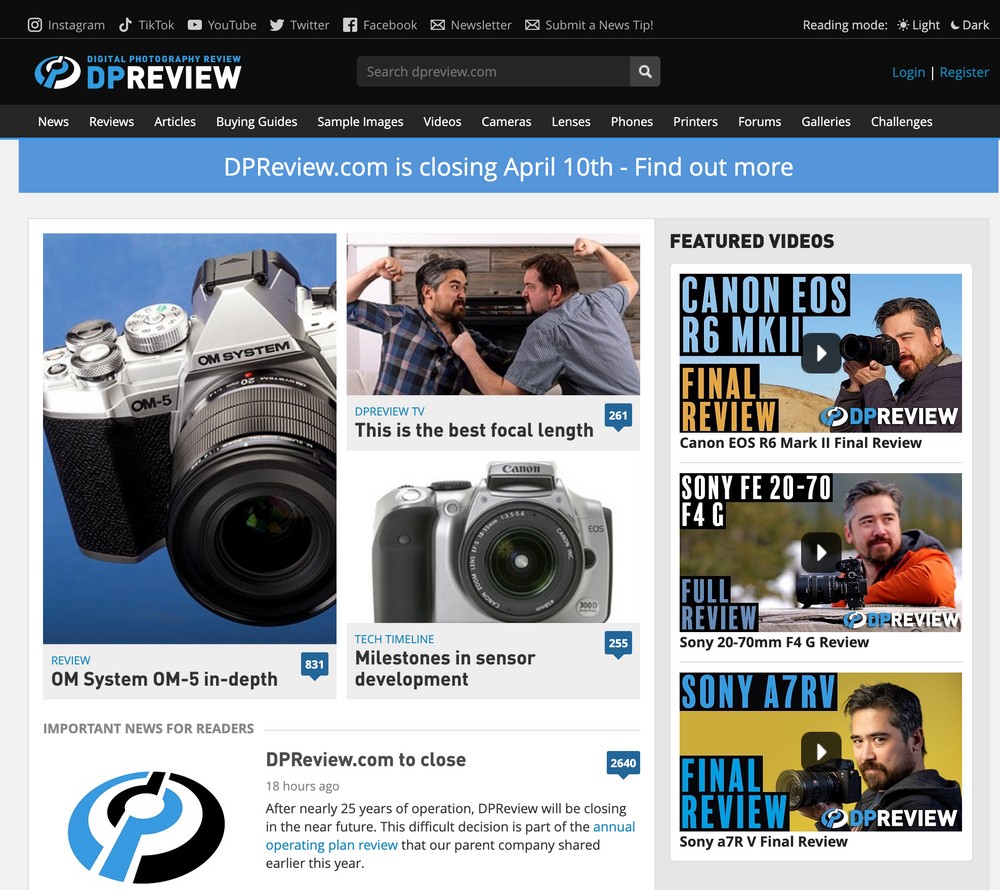Open the Phones navigation item
The height and width of the screenshot is (890, 1000).
click(x=631, y=121)
